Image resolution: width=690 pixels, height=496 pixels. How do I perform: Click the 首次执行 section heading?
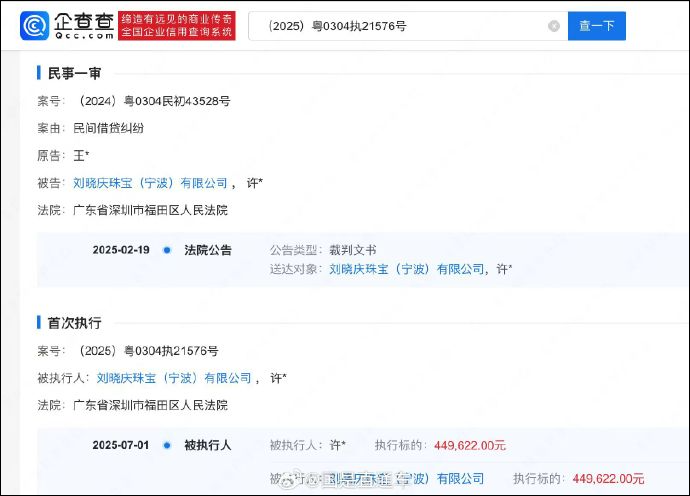coord(74,323)
